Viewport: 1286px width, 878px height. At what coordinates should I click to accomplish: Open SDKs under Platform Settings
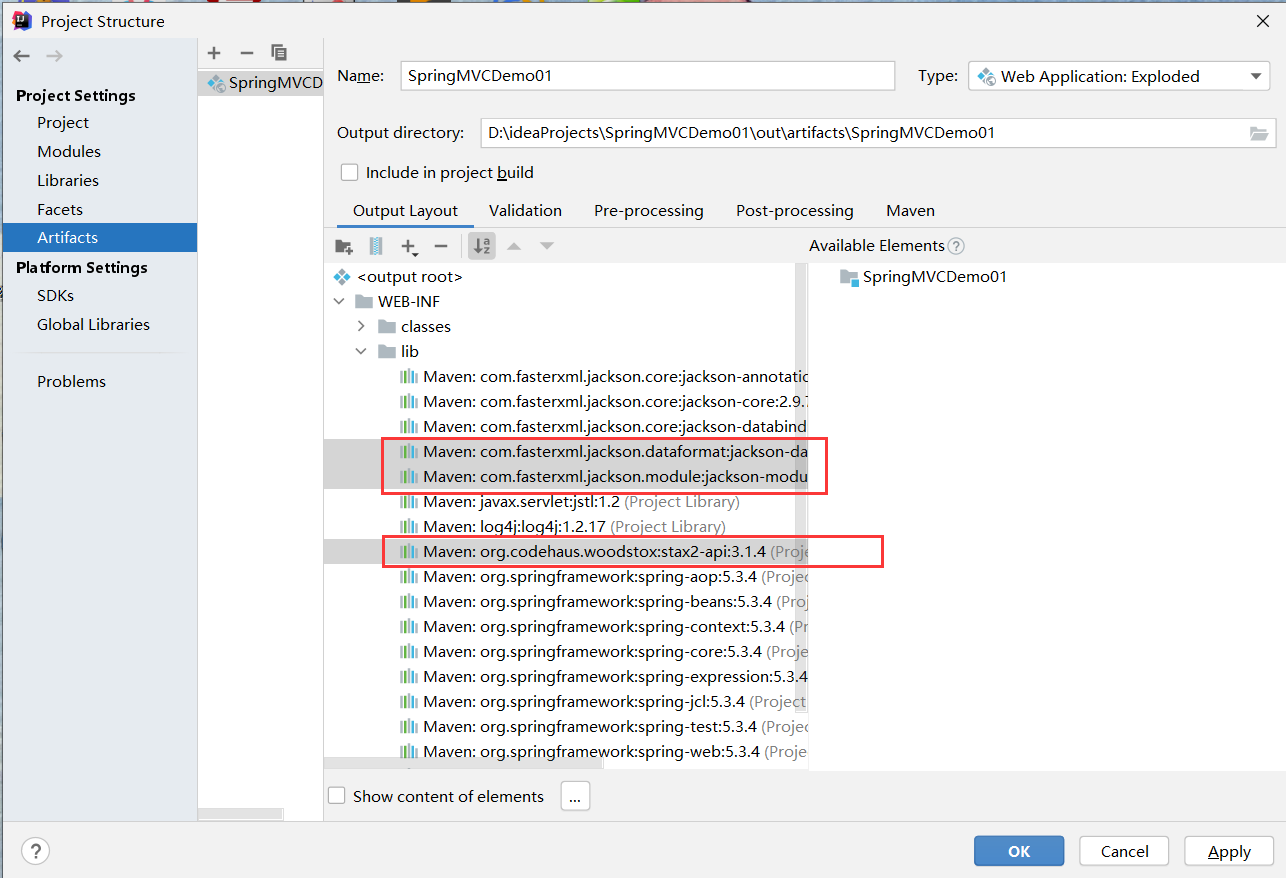point(55,296)
